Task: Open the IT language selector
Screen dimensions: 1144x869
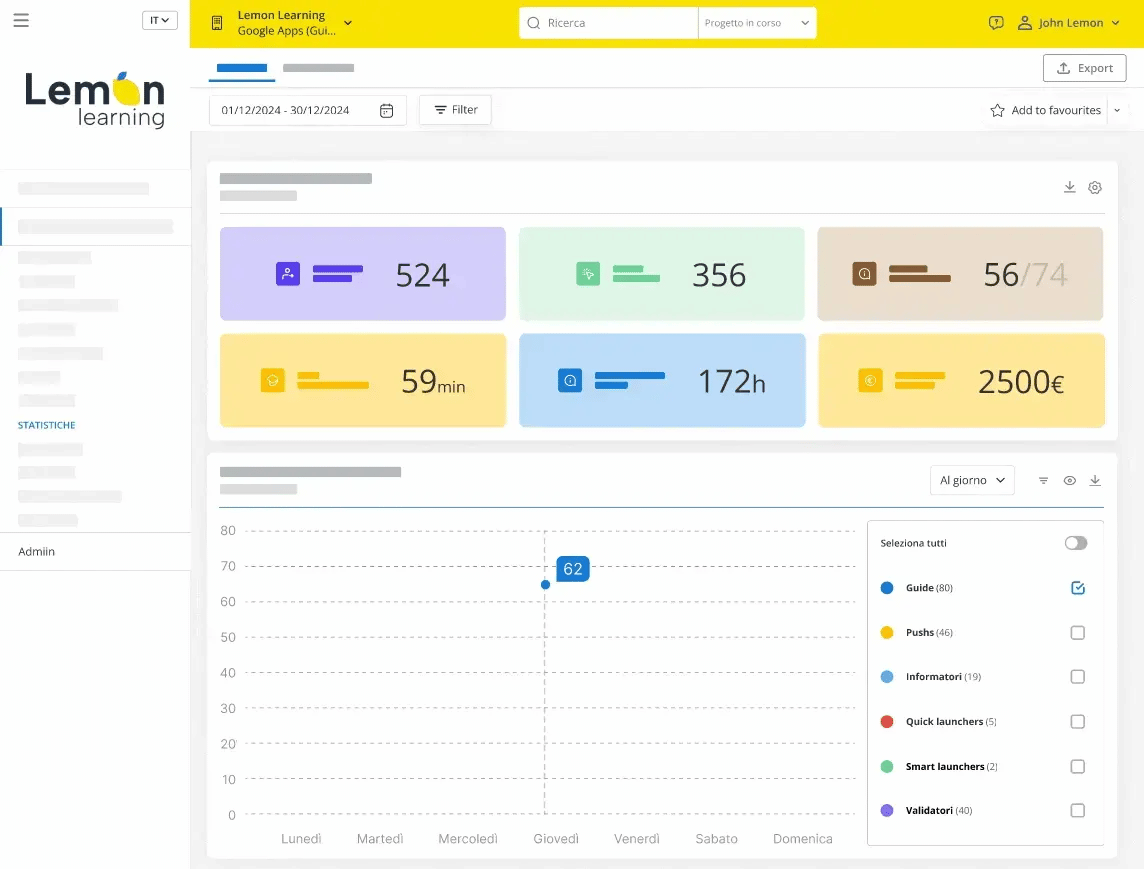Action: (x=160, y=20)
